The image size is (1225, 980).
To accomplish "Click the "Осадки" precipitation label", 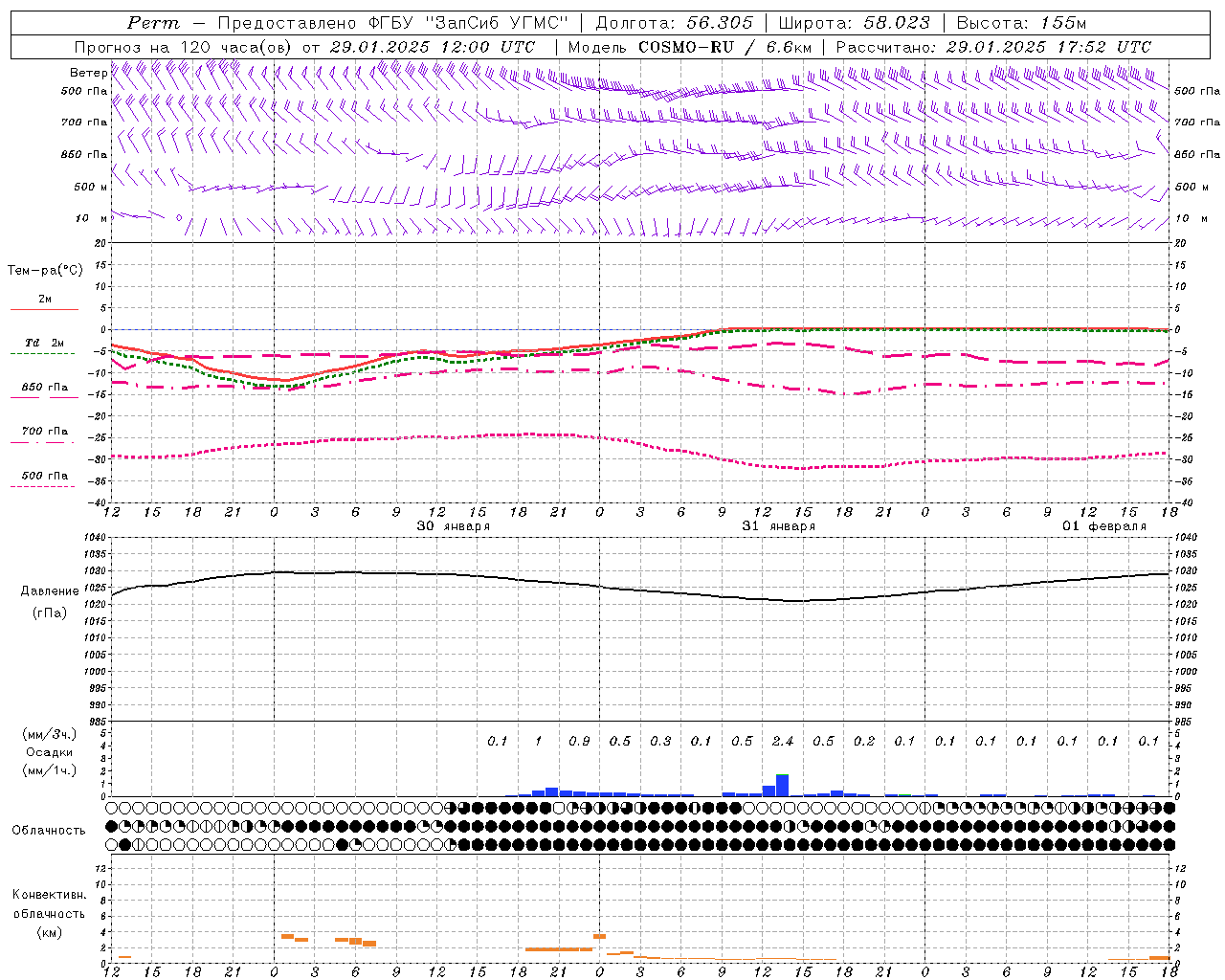I will (49, 752).
